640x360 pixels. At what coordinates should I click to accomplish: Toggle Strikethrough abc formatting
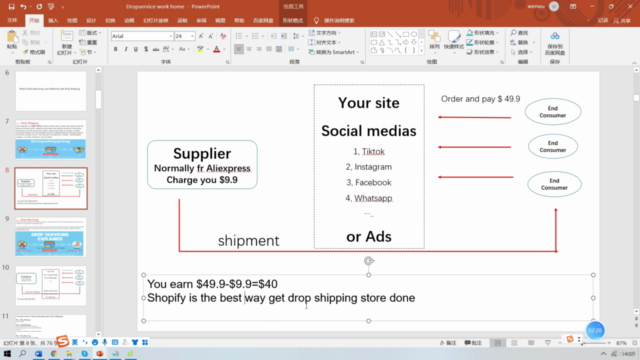coord(156,49)
